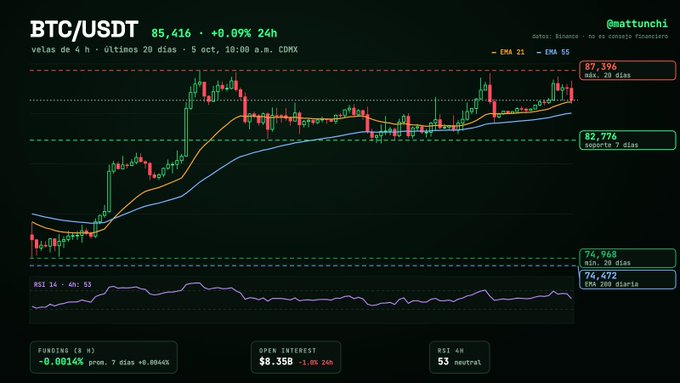Click the "datos: Binance" disclaimer text
The height and width of the screenshot is (383, 680).
pyautogui.click(x=600, y=36)
